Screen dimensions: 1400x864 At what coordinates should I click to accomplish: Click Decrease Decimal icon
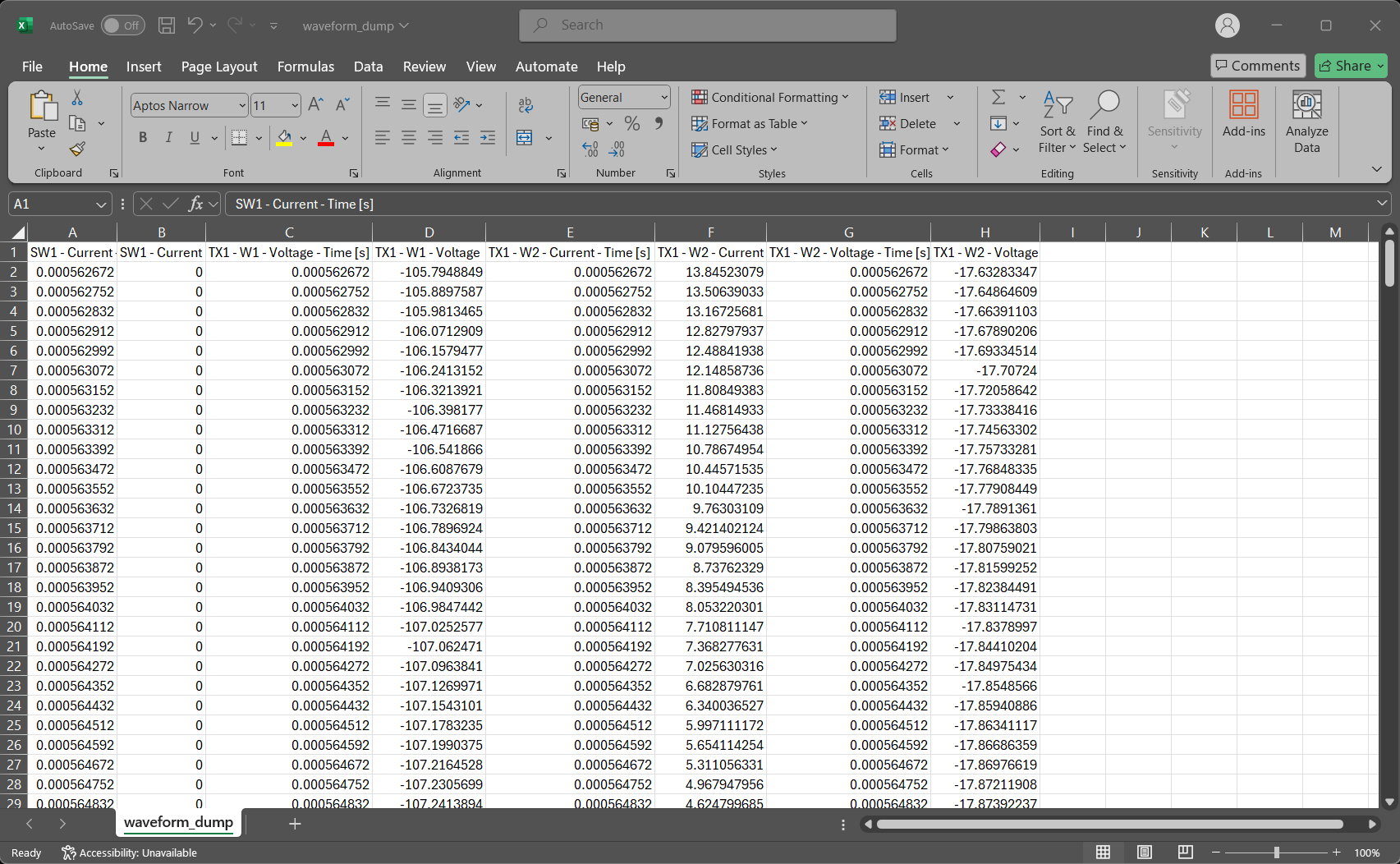click(617, 149)
